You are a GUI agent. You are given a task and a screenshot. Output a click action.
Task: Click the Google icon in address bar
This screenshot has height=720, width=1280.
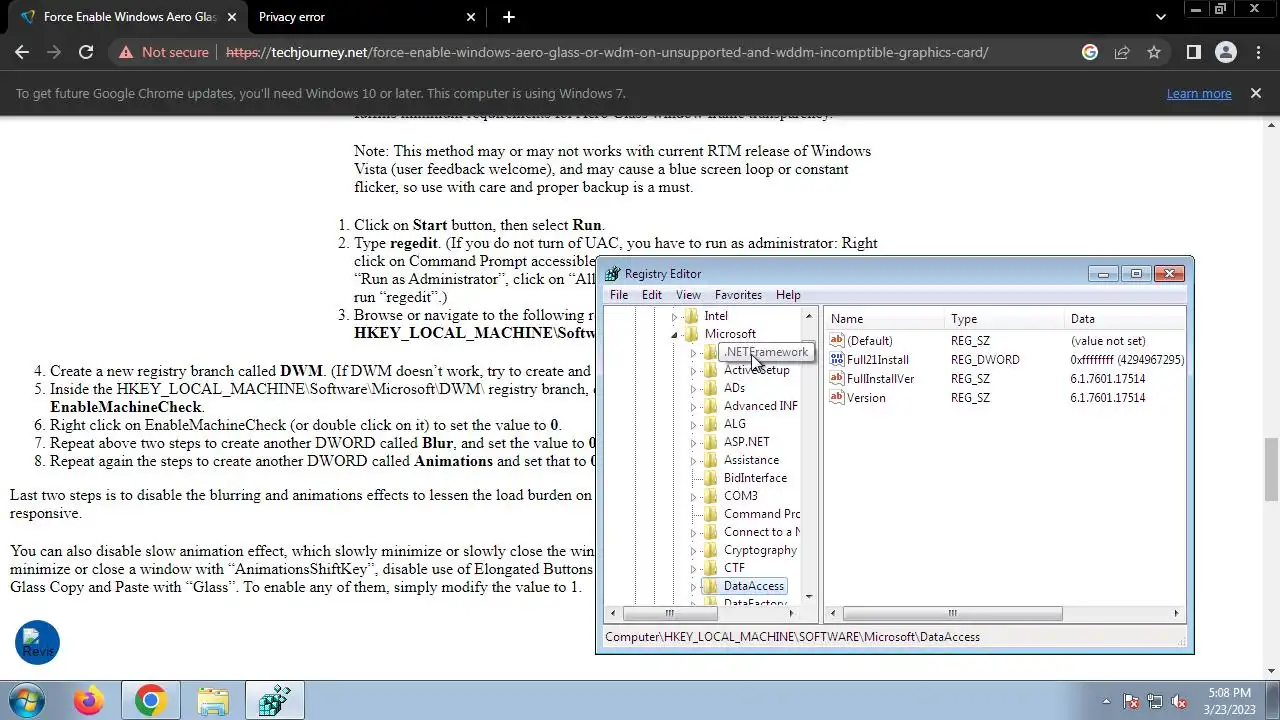click(1090, 52)
